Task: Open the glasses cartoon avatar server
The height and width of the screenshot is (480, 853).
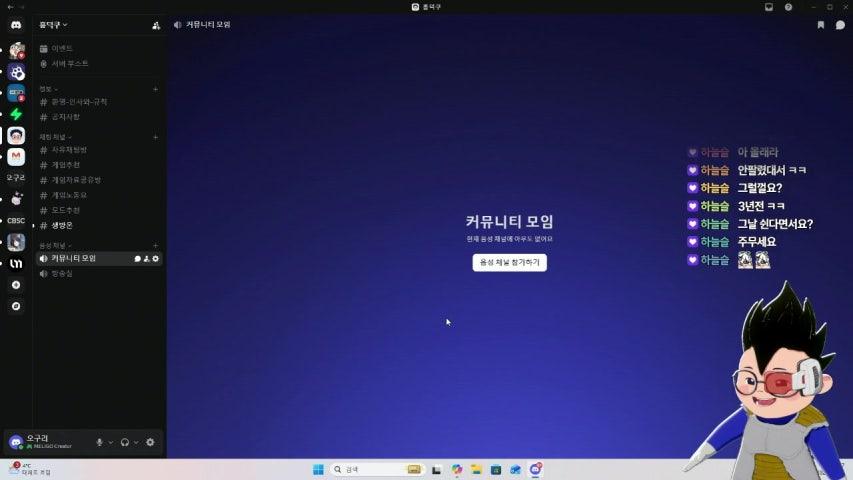Action: point(16,136)
